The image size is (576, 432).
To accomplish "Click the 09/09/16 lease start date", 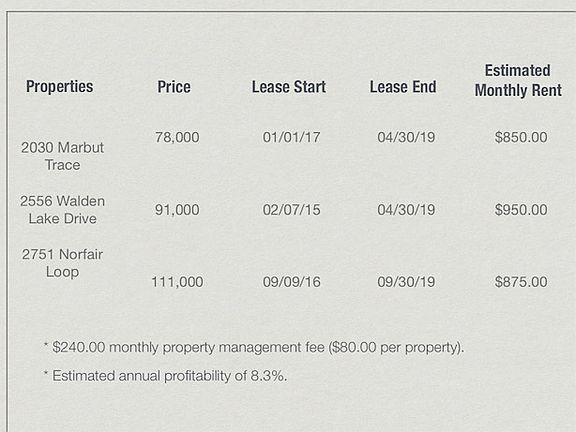I will point(292,282).
